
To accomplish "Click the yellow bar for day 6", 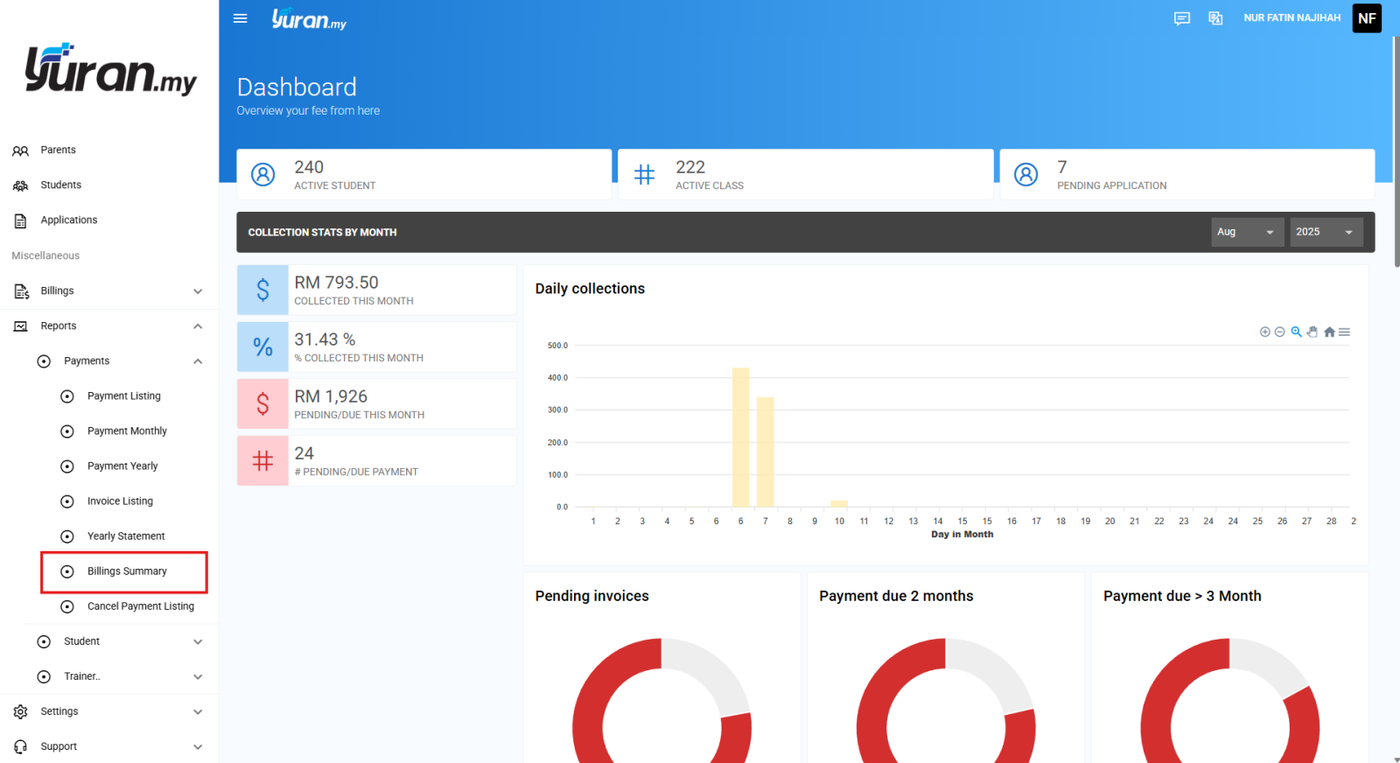I will pos(741,438).
